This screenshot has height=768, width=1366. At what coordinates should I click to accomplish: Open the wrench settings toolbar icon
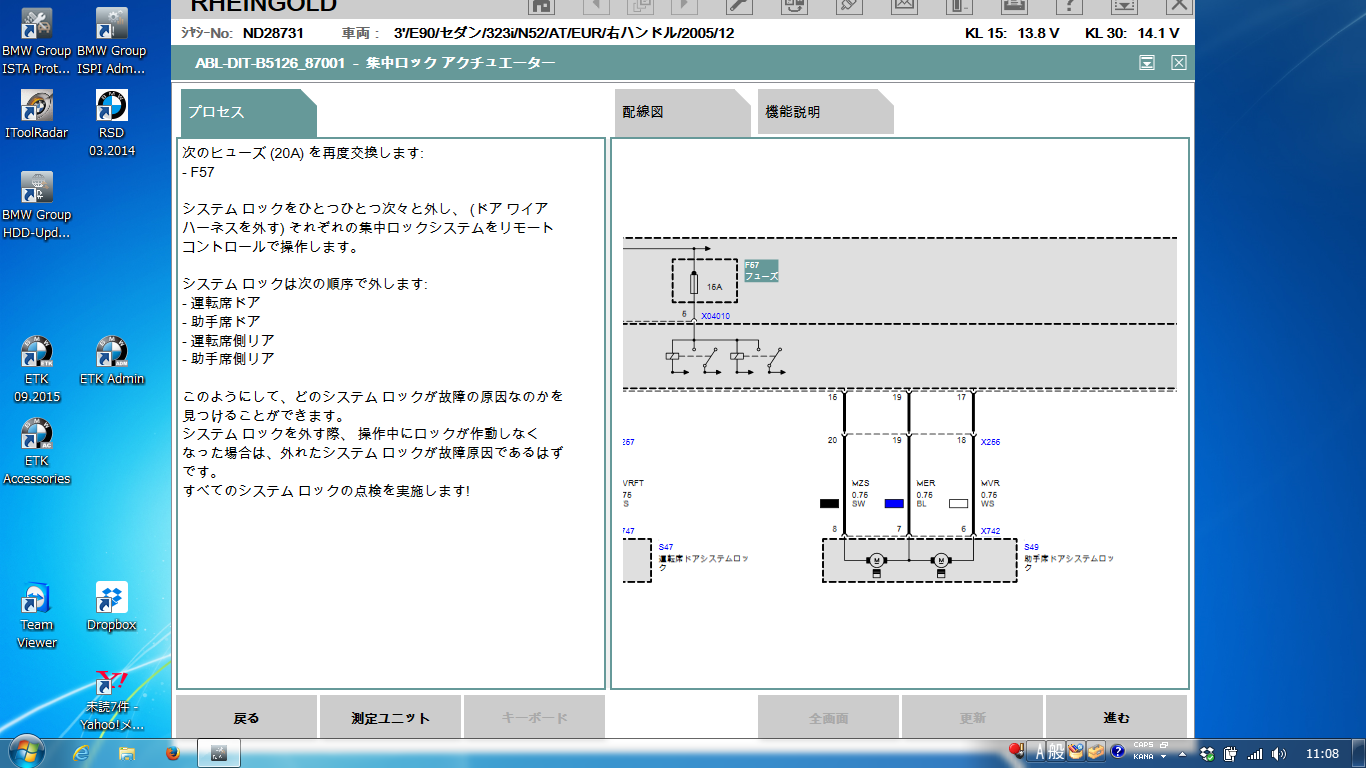pyautogui.click(x=739, y=6)
